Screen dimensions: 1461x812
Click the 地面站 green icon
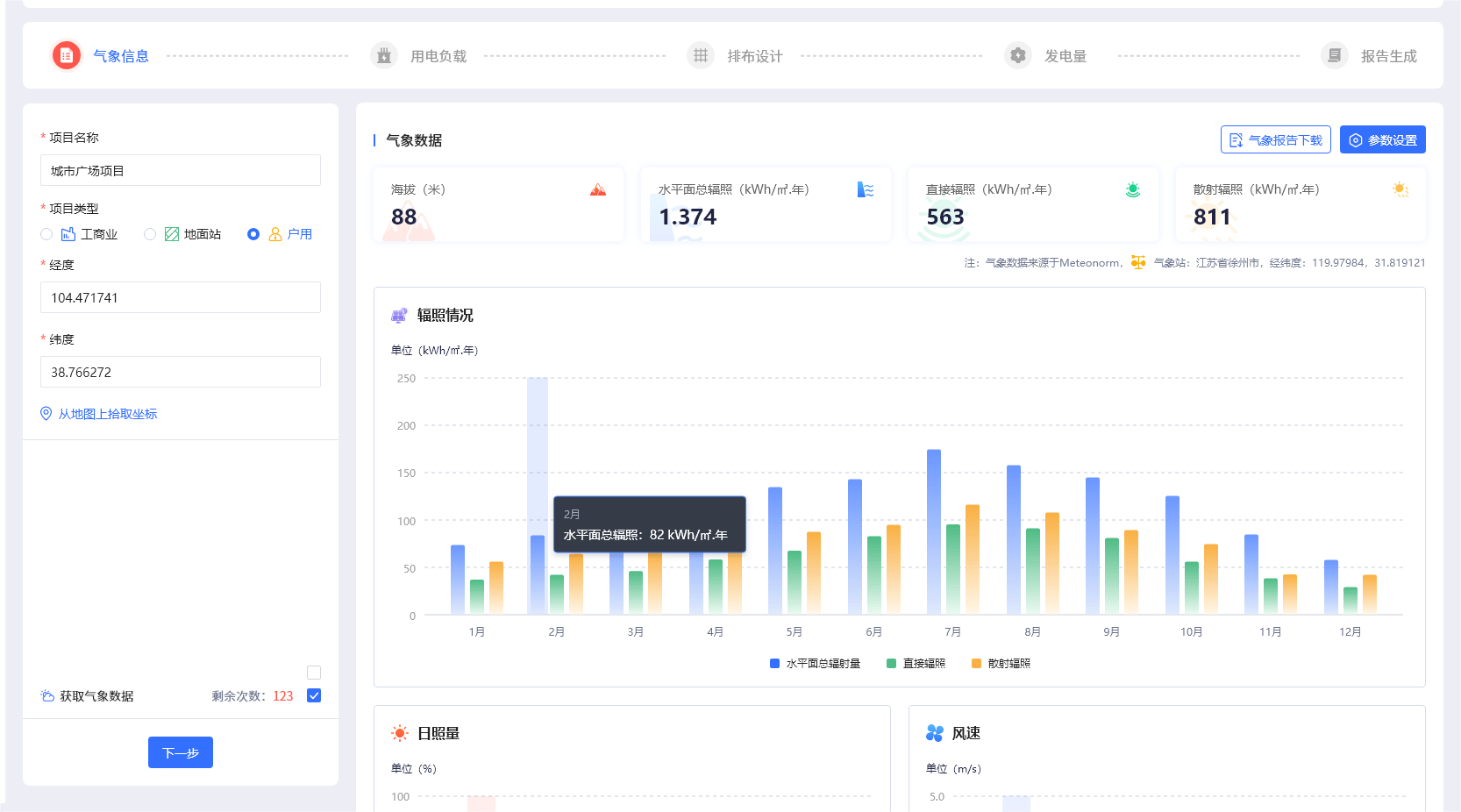coord(172,234)
